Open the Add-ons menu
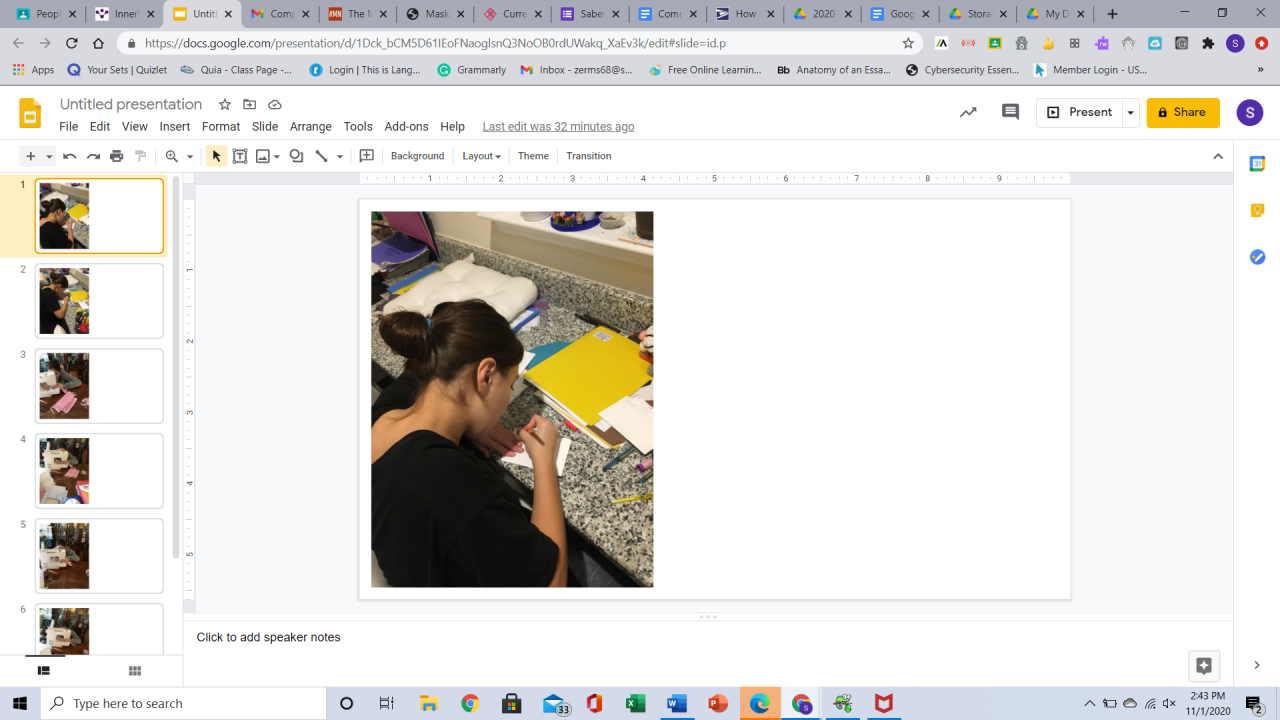 coord(406,127)
